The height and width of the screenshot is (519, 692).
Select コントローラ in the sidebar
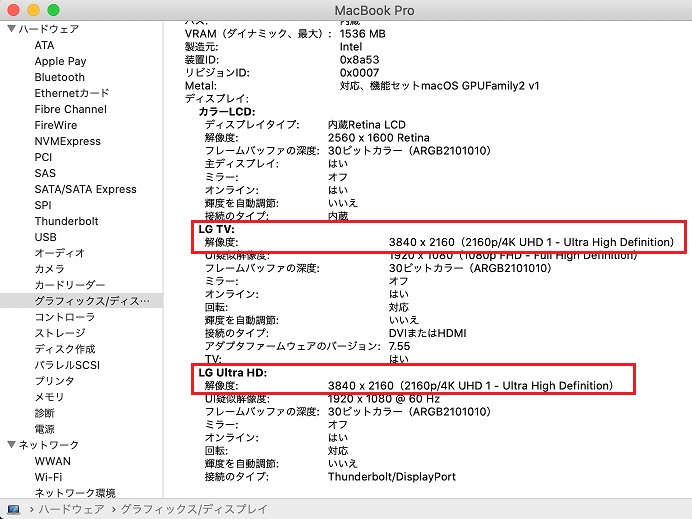(x=65, y=317)
